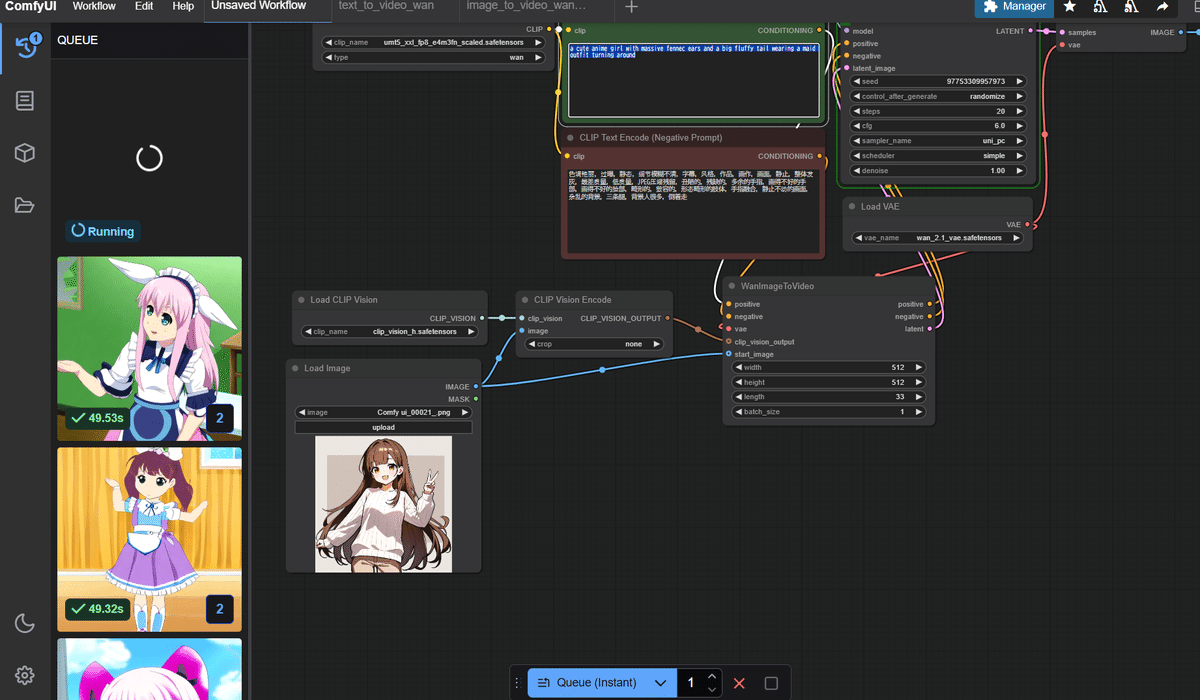Open the Queue history sidebar icon
This screenshot has height=700, width=1200.
(25, 46)
